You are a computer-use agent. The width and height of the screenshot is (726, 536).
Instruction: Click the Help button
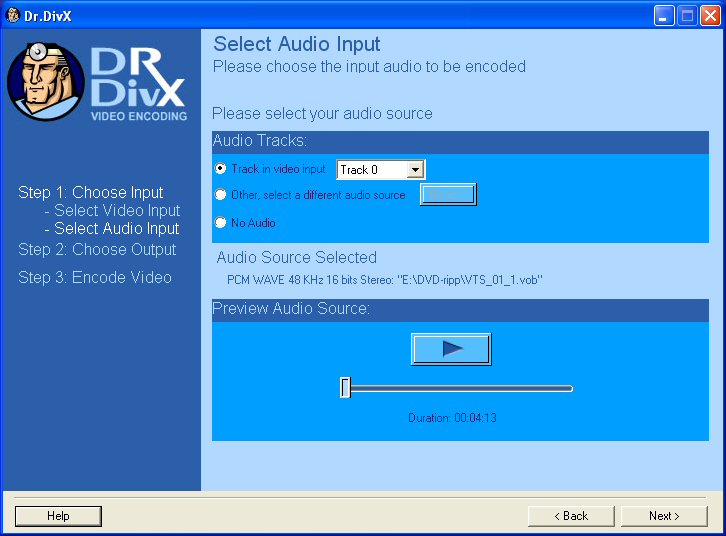tap(58, 516)
